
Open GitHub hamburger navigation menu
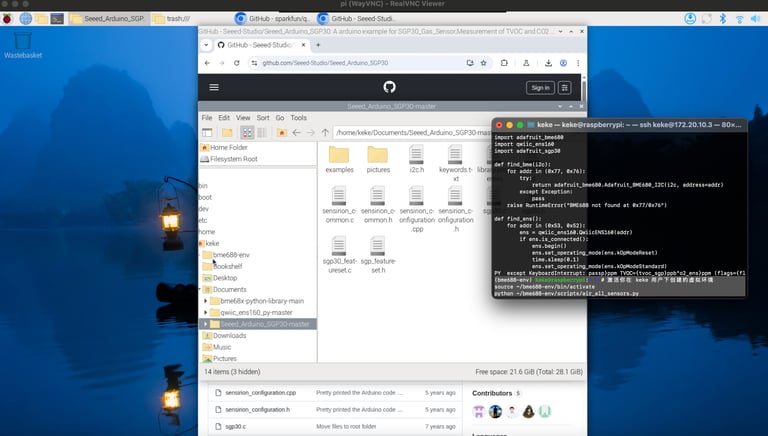(x=214, y=87)
